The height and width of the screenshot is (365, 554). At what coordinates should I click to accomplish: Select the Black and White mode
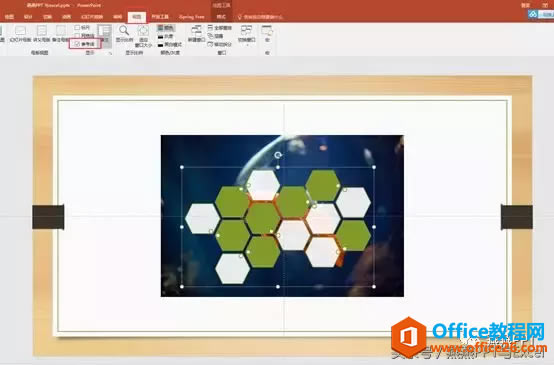point(170,45)
